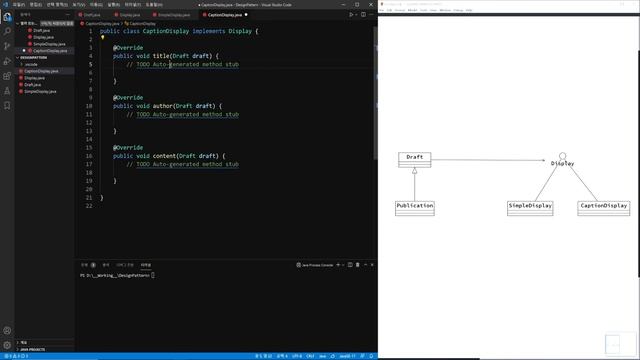
Task: Select the Terminal panel tab
Action: coord(146,265)
